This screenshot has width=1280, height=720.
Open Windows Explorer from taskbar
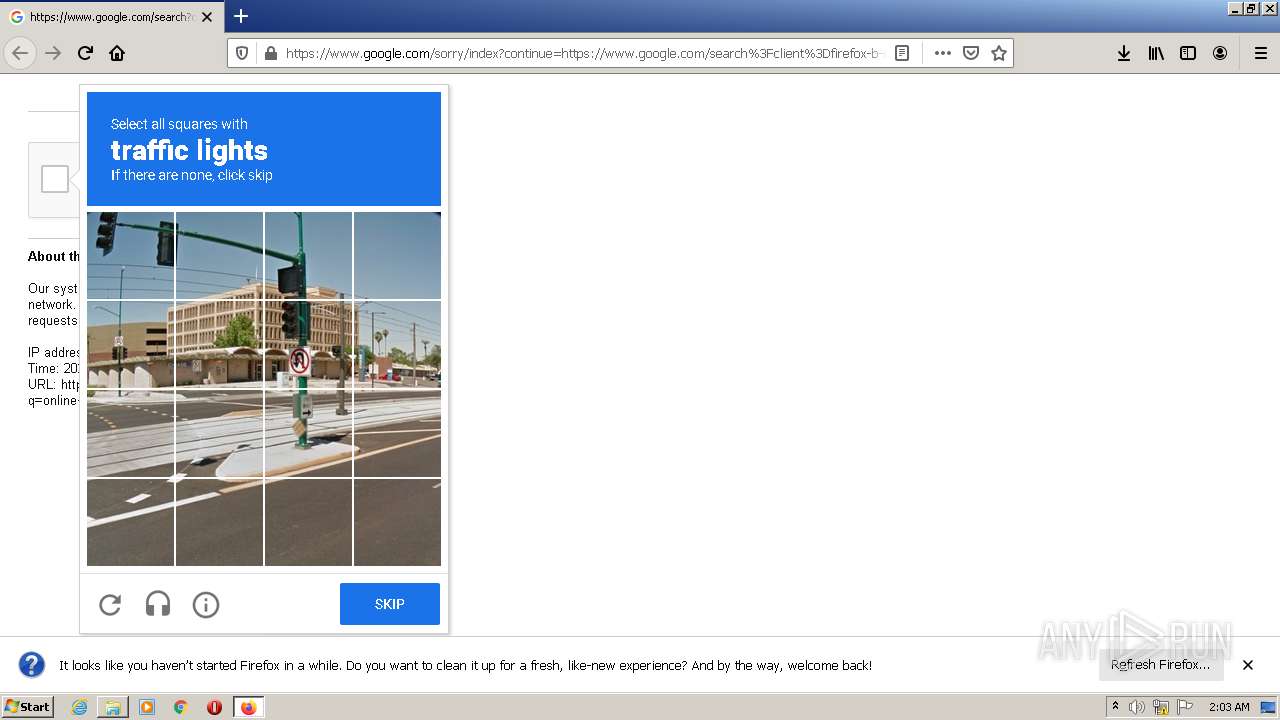pyautogui.click(x=113, y=707)
